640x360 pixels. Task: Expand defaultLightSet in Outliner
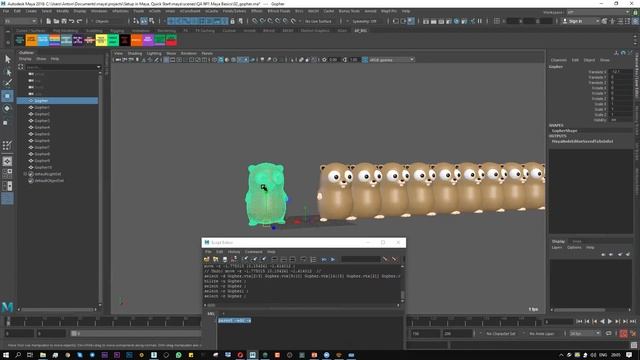pos(25,174)
